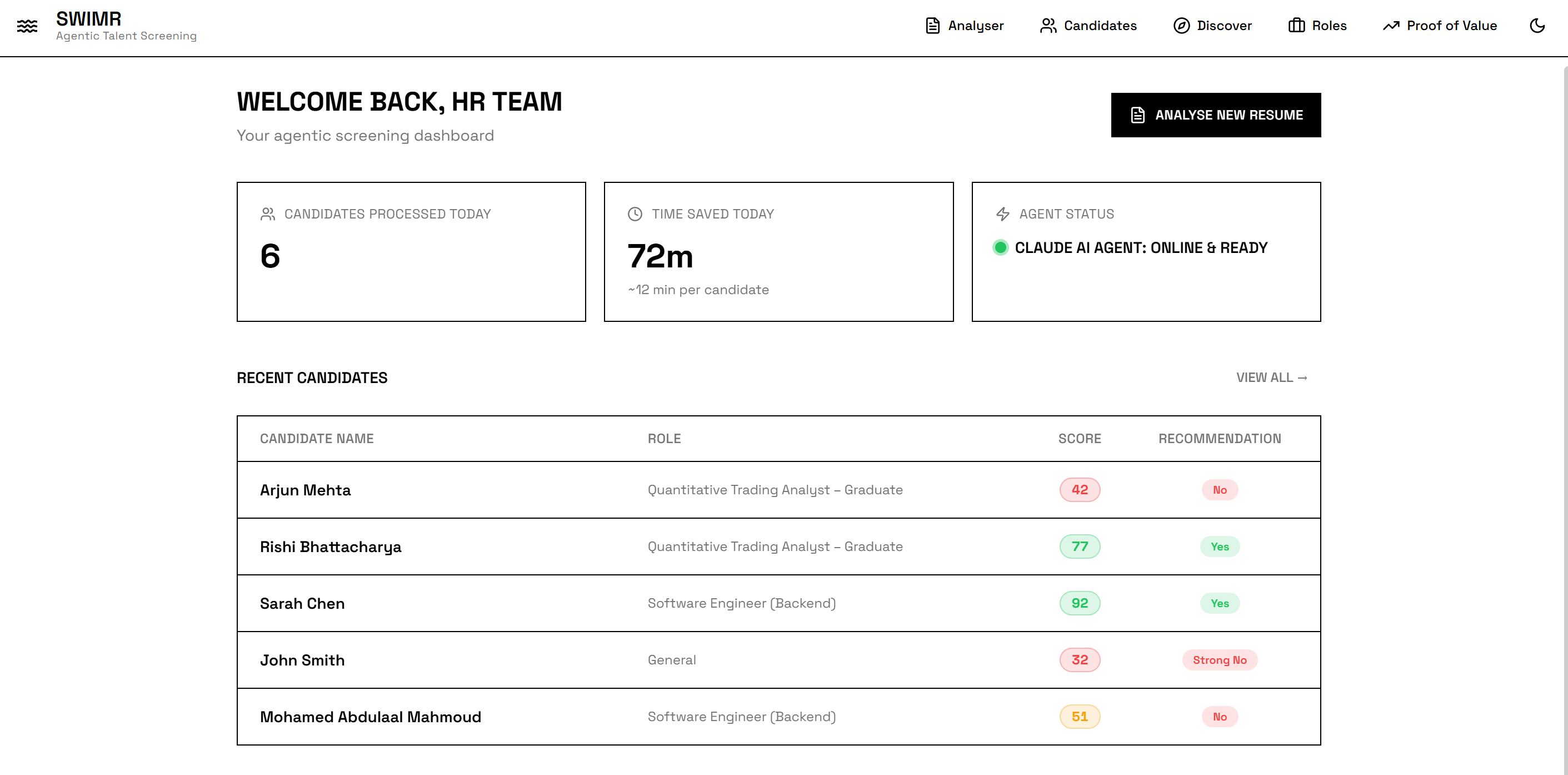1568x775 pixels.
Task: Click the SWIMR waves logo icon
Action: [x=27, y=26]
